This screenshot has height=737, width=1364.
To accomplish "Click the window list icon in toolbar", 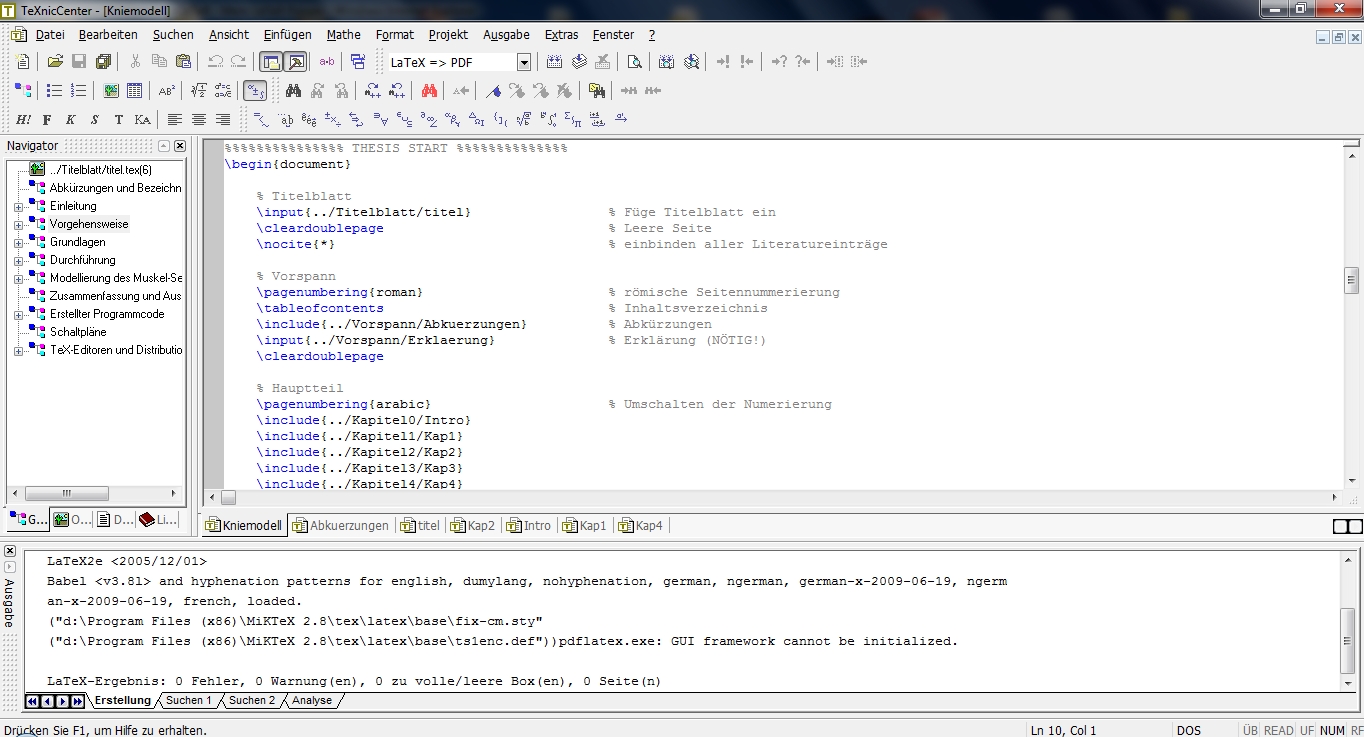I will [x=358, y=62].
